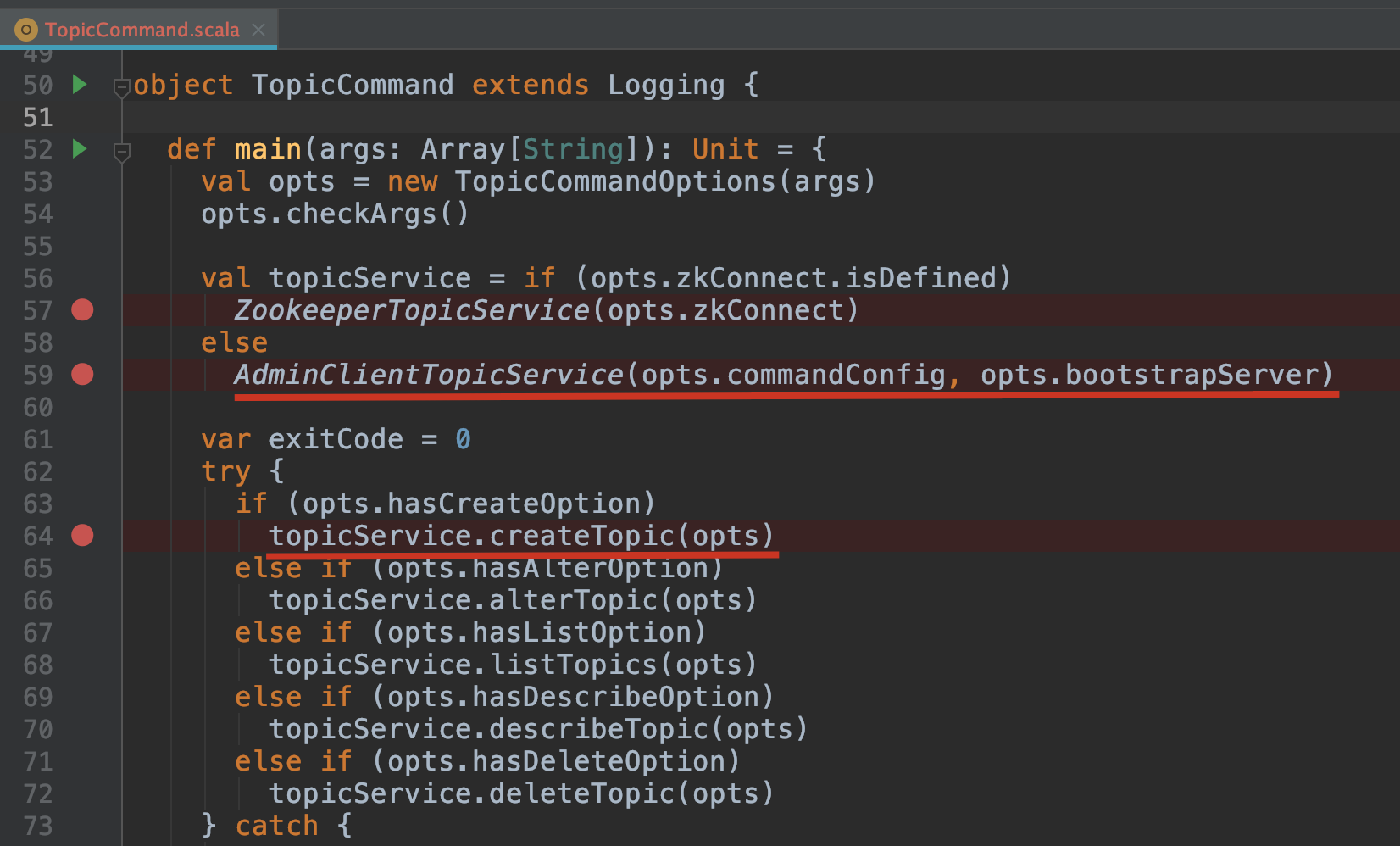The height and width of the screenshot is (846, 1400).
Task: Close the TopicCommand.scala tab
Action: pos(258,31)
